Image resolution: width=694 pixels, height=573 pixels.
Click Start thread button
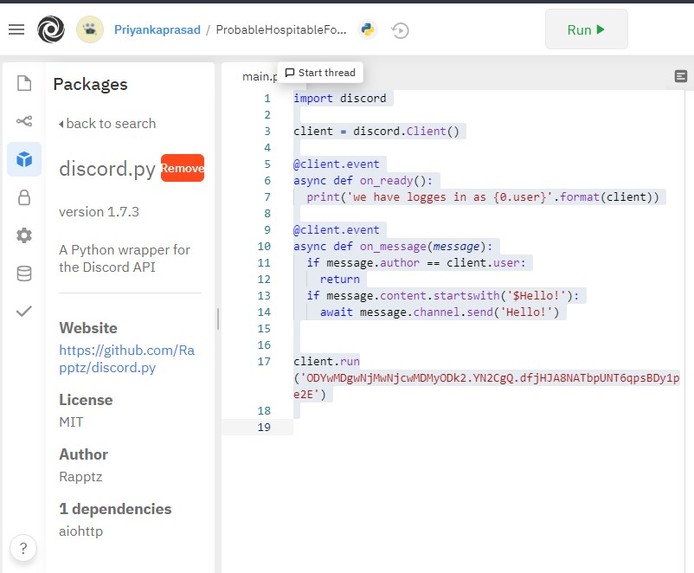point(320,73)
